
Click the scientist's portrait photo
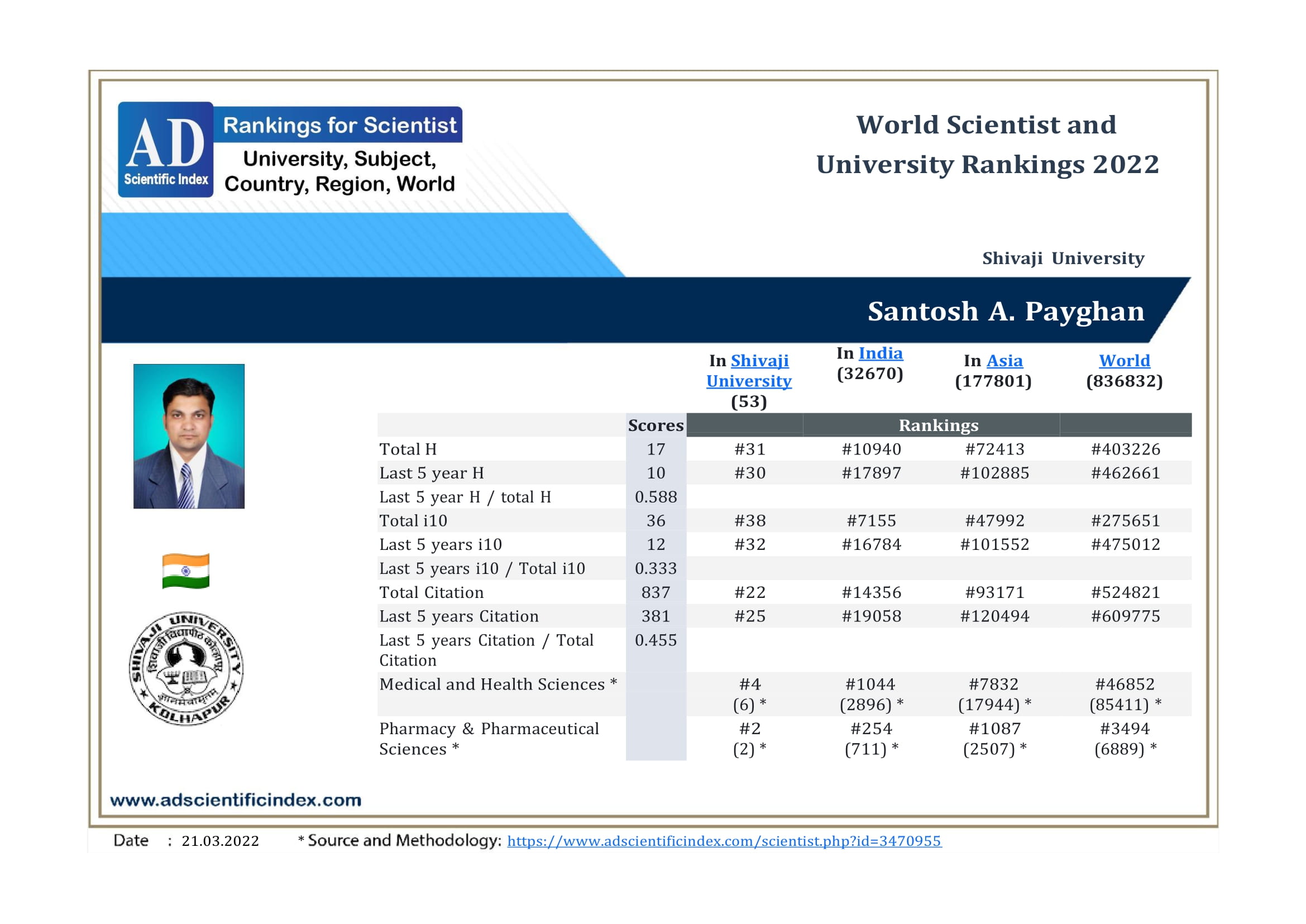coord(188,437)
